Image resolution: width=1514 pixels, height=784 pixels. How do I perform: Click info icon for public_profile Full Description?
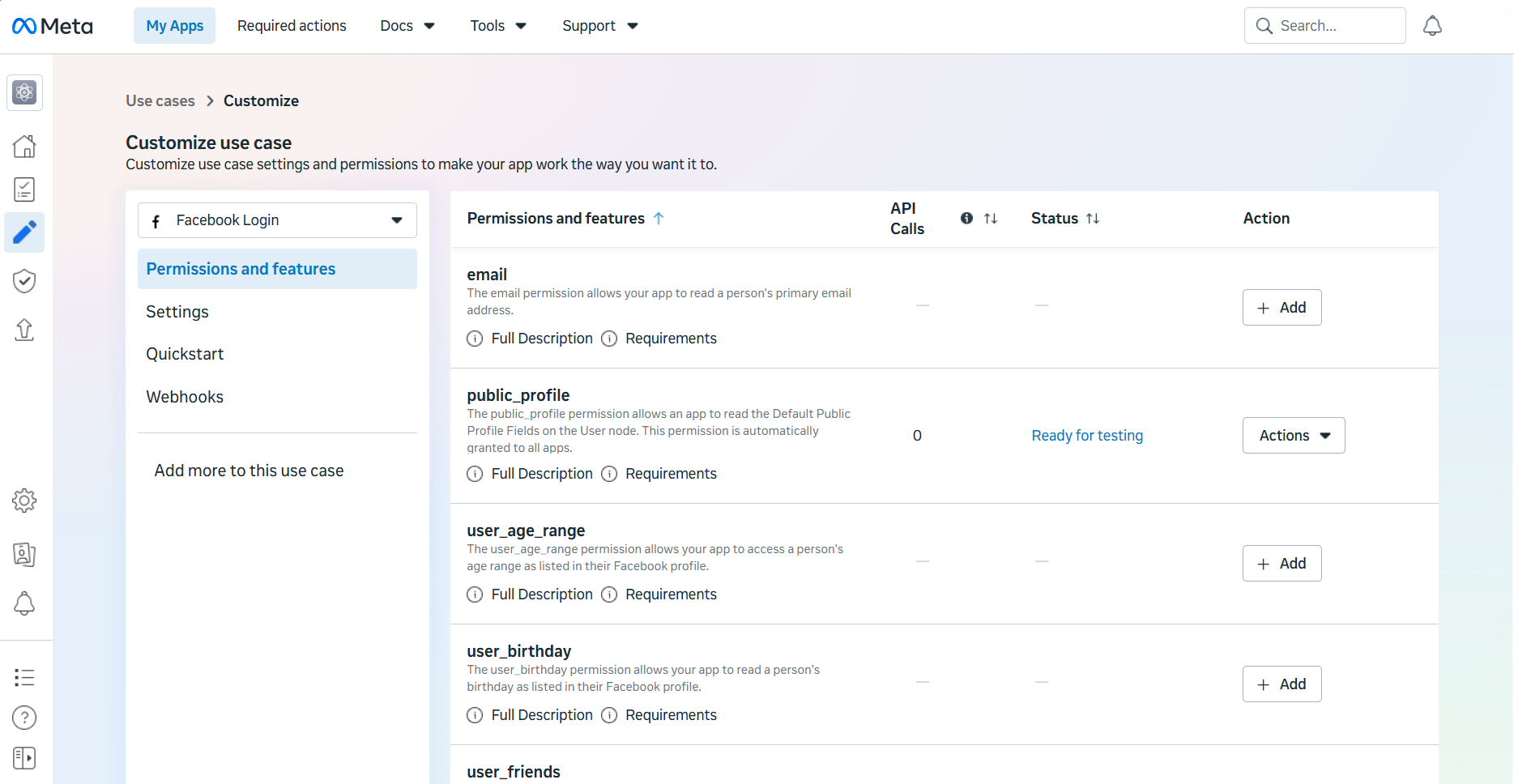pyautogui.click(x=475, y=474)
